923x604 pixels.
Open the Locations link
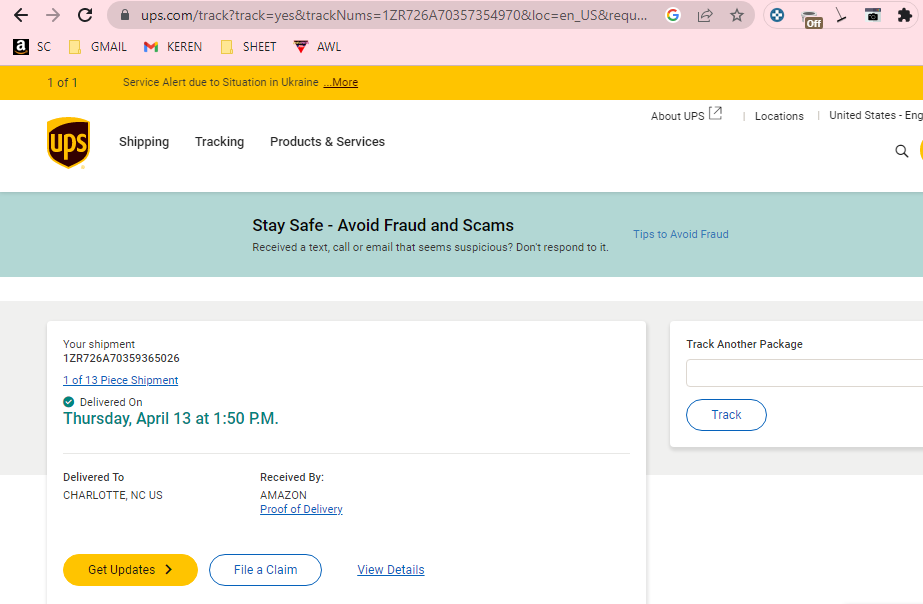pyautogui.click(x=779, y=116)
